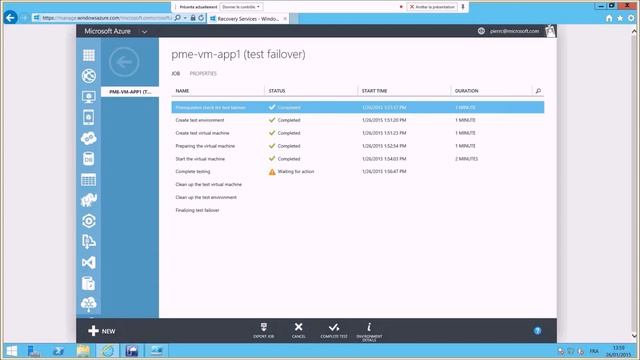Image resolution: width=640 pixels, height=360 pixels.
Task: Click the Microsoft Azure logo text
Action: (107, 31)
